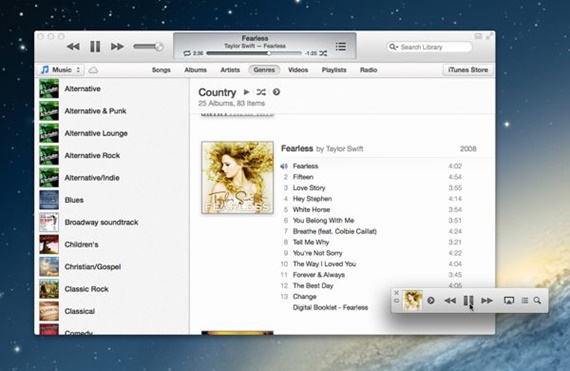Adjust the volume slider in the toolbar
Viewport: 570px width, 371px height.
coord(148,47)
